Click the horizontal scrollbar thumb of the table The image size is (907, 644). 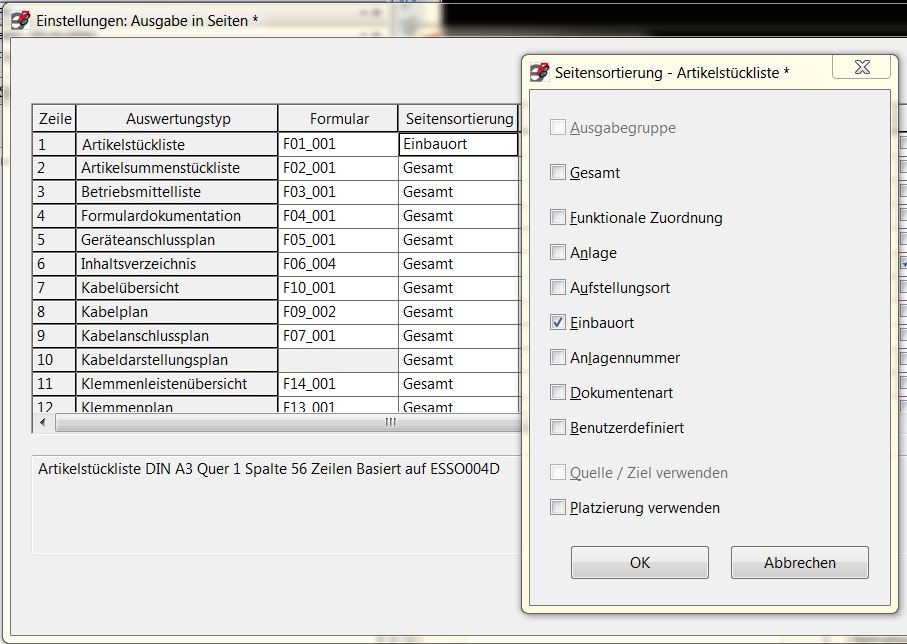[288, 423]
